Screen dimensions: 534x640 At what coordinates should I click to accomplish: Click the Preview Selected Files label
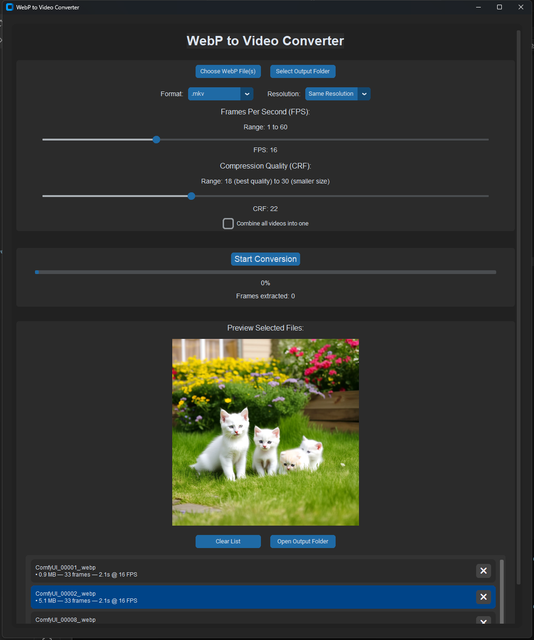click(x=265, y=328)
